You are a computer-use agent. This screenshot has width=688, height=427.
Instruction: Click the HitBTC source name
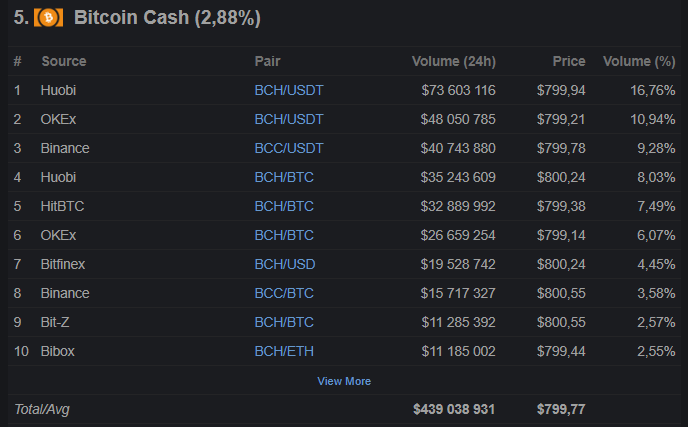pyautogui.click(x=62, y=206)
